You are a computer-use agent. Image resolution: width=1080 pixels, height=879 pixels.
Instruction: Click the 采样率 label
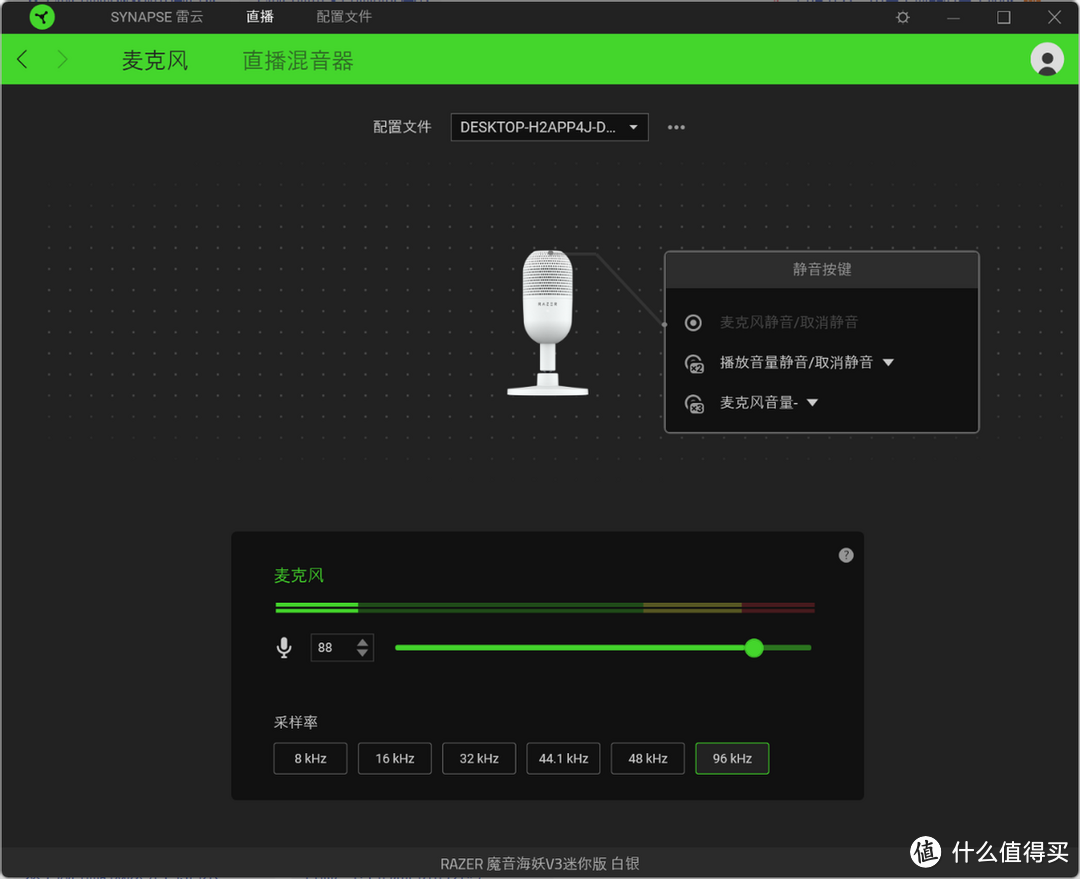pos(296,722)
